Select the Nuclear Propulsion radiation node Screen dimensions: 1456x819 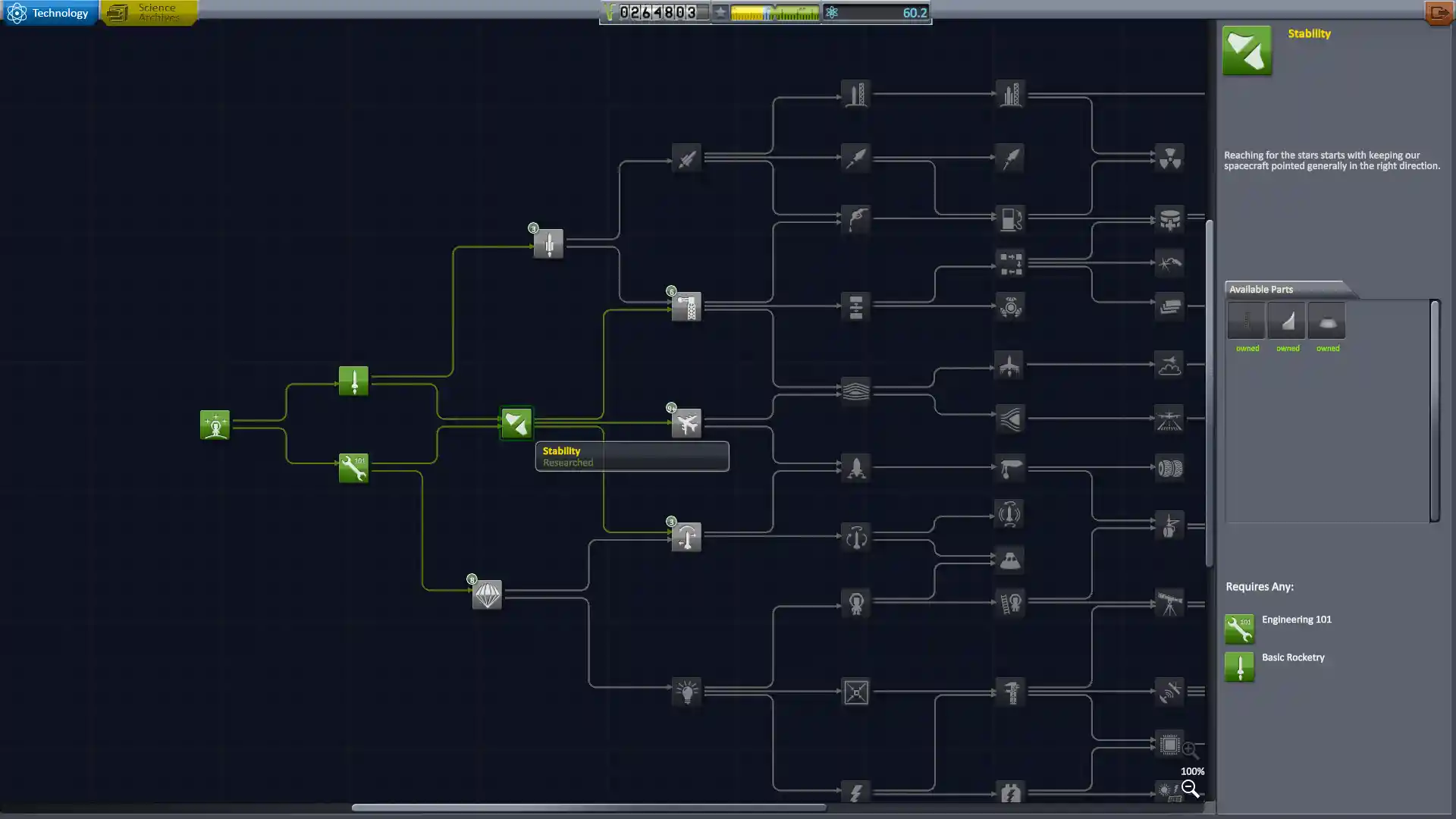pyautogui.click(x=1169, y=158)
